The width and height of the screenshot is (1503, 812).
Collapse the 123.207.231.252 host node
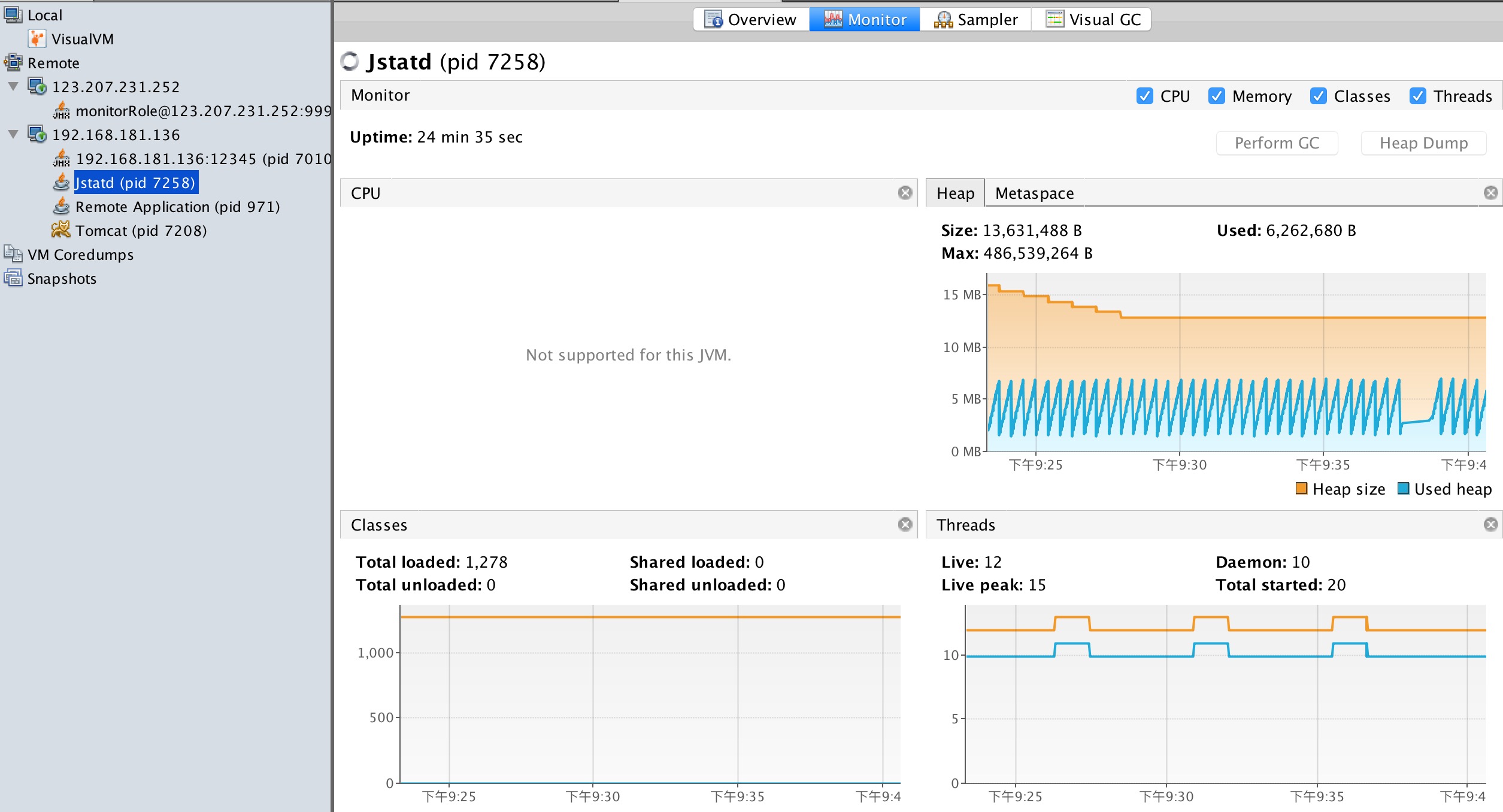click(13, 87)
